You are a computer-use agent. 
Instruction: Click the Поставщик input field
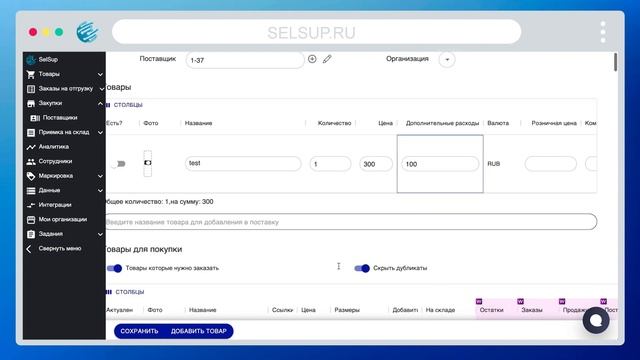245,60
